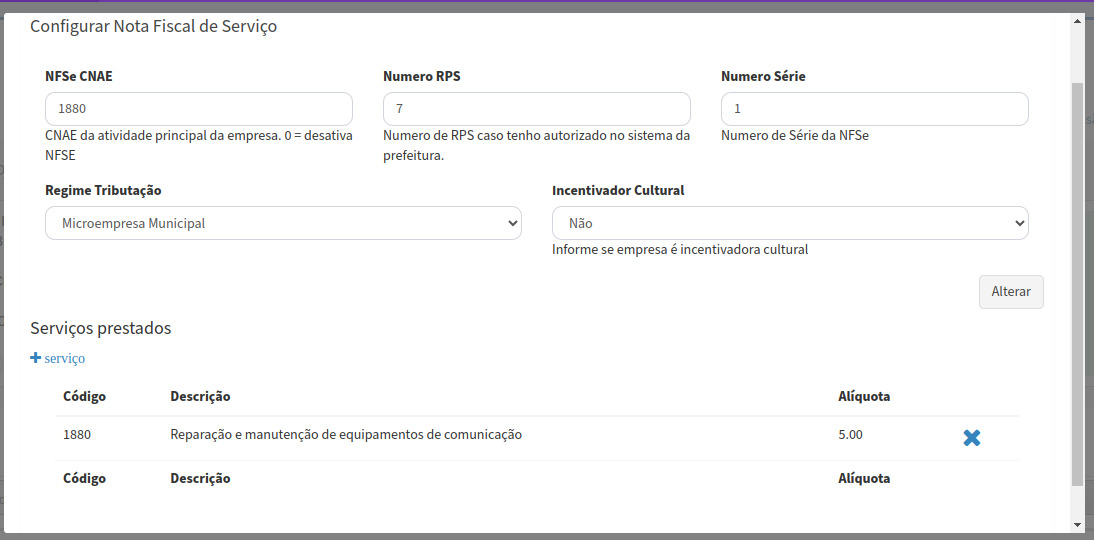
Task: Select the service description 'Reparação e manutenção' cell
Action: (x=346, y=435)
